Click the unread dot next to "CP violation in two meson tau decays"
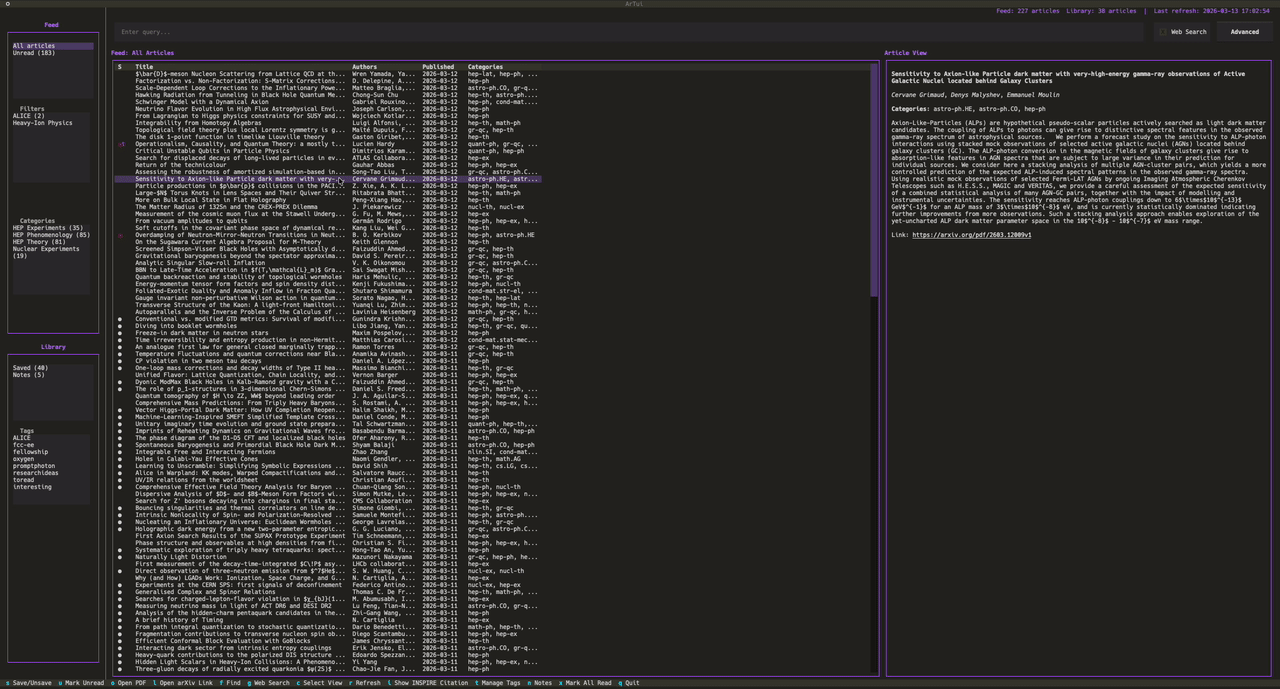The width and height of the screenshot is (1280, 689). tap(120, 361)
